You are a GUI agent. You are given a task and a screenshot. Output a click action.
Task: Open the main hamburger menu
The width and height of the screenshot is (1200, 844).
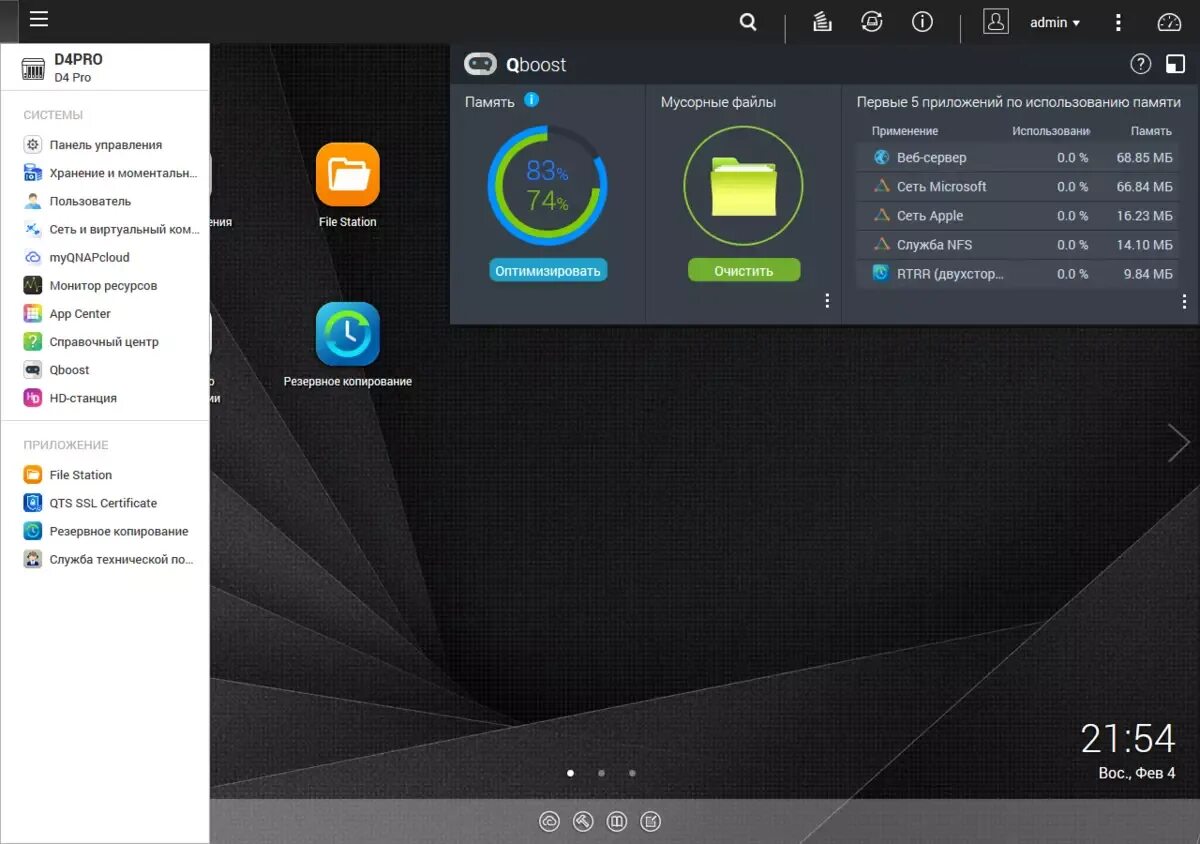(38, 19)
